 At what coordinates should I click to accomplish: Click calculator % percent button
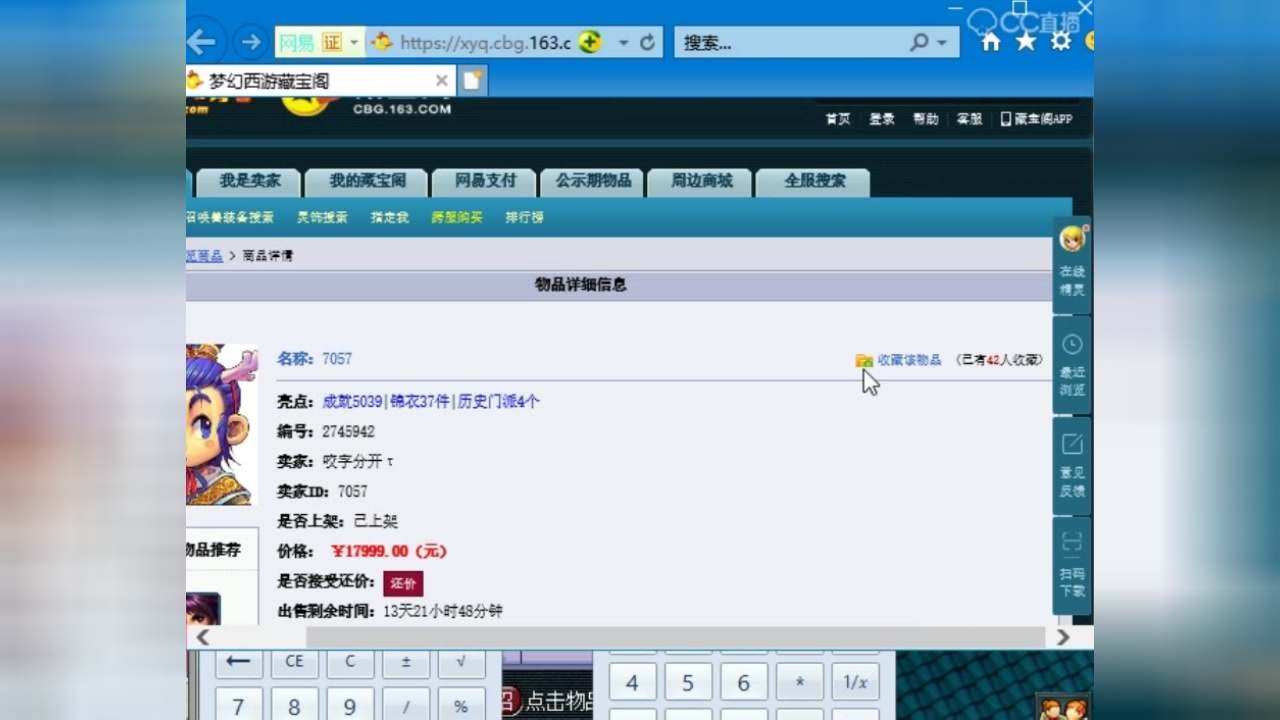461,704
